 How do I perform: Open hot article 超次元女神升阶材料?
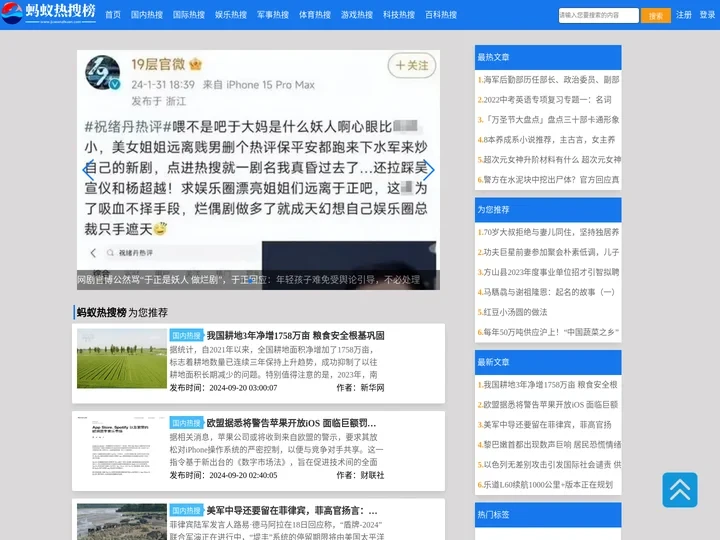coord(549,160)
